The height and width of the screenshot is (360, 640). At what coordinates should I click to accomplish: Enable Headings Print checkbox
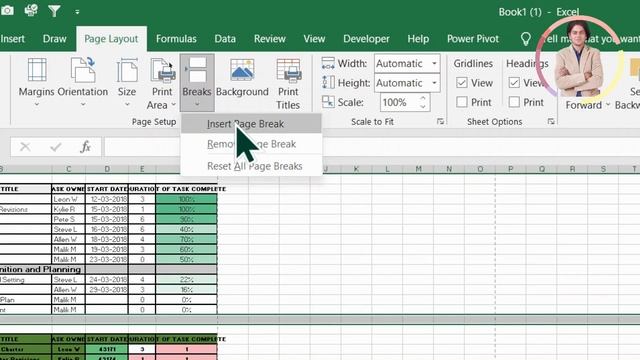(x=514, y=102)
